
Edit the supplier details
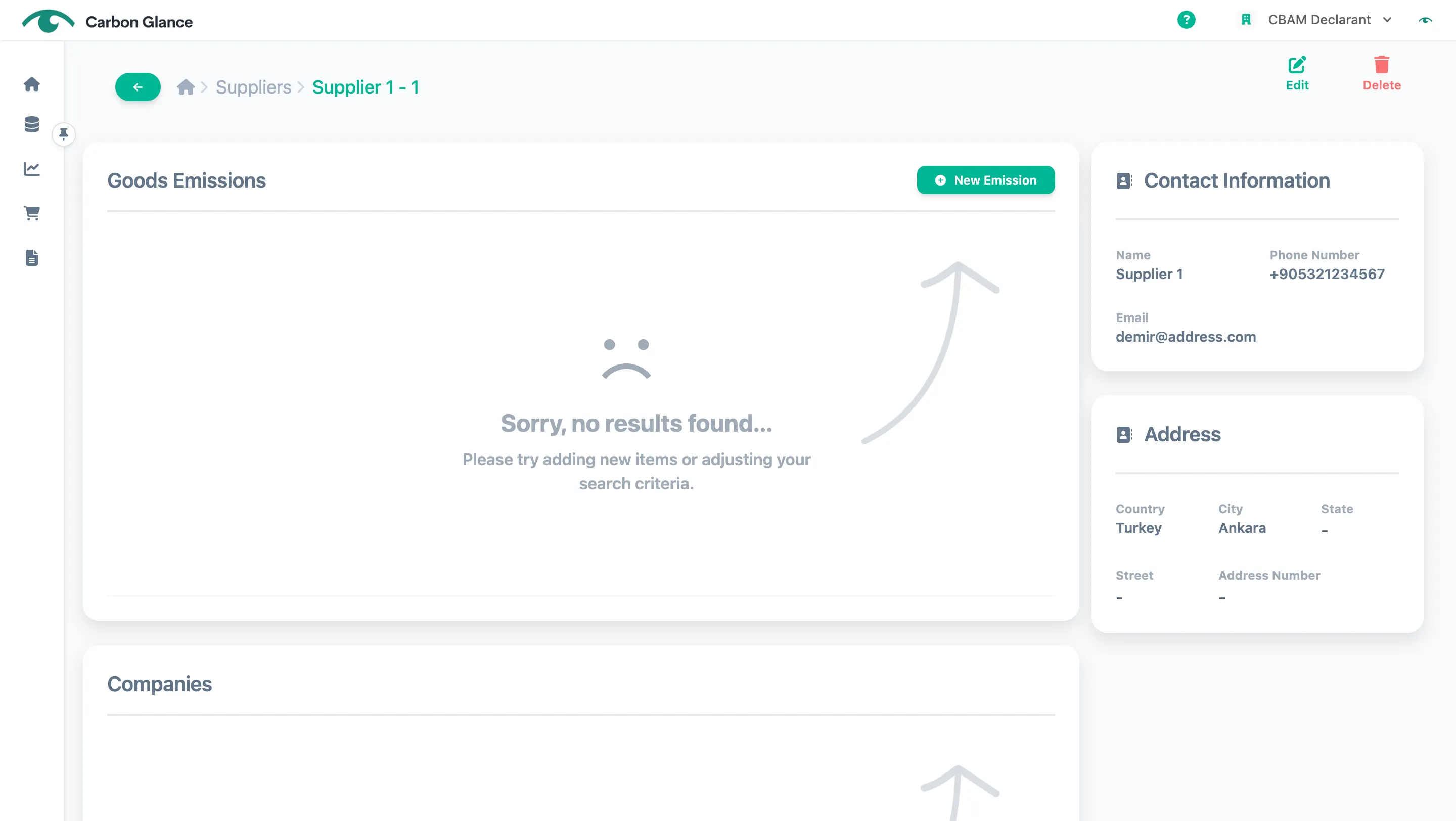click(x=1297, y=73)
